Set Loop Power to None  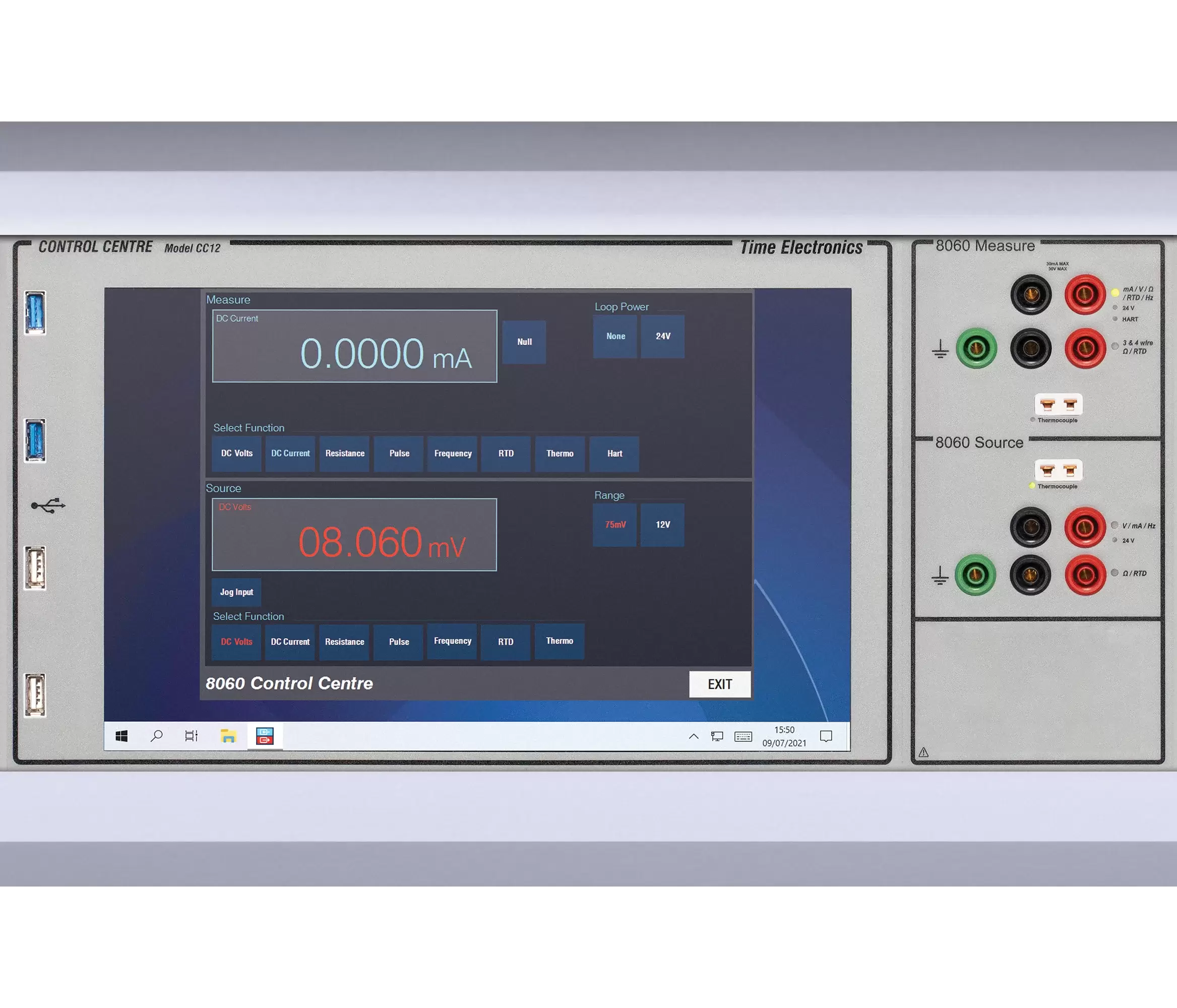615,336
